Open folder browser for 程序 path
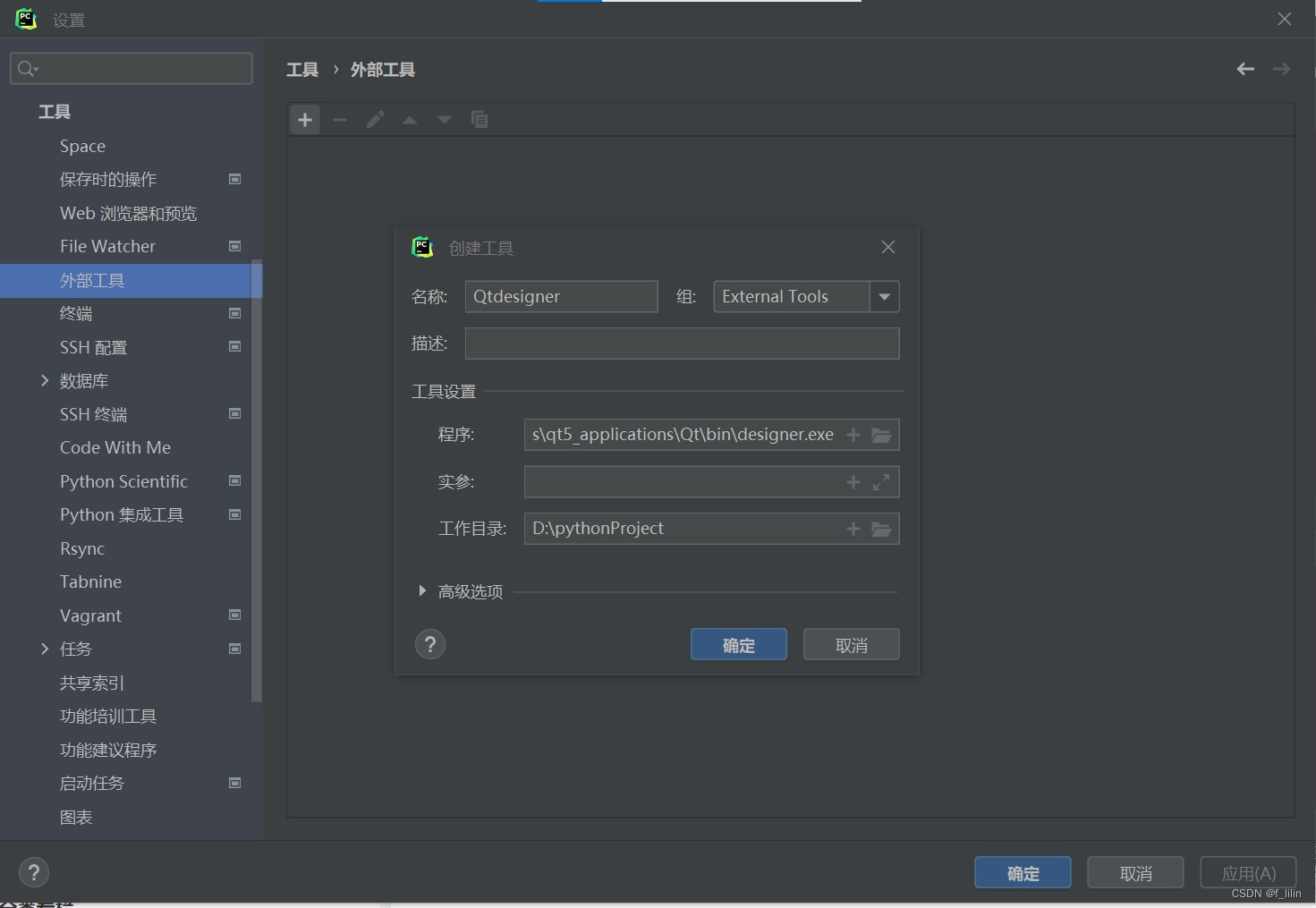 (x=881, y=435)
